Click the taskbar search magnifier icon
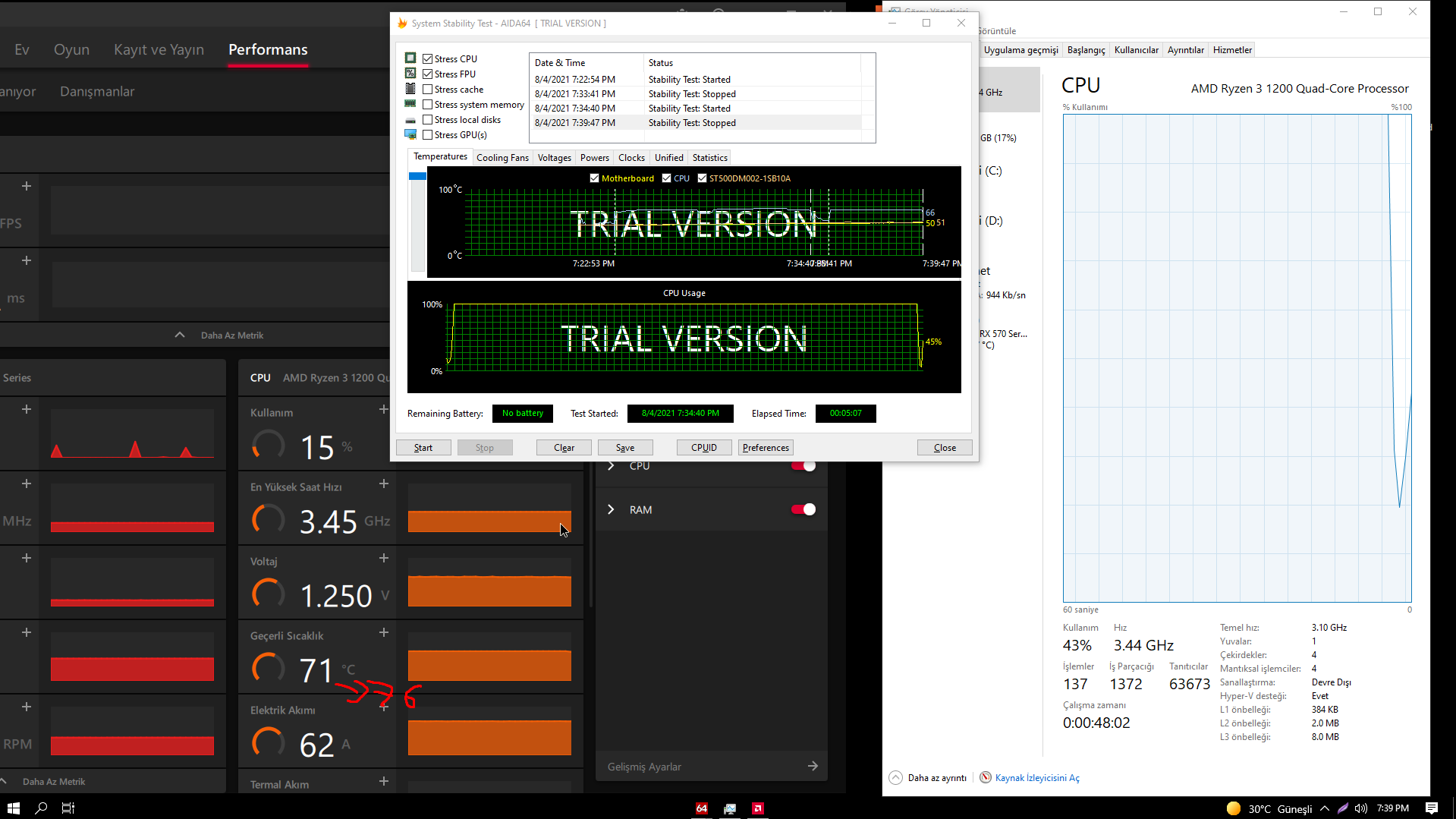This screenshot has height=819, width=1456. click(x=41, y=808)
